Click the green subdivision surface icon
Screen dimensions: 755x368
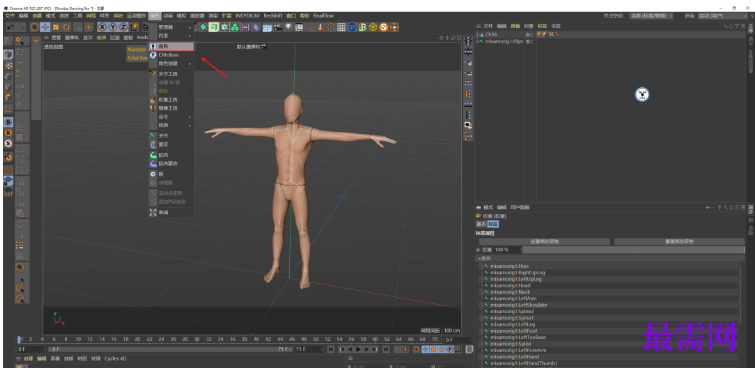pos(214,27)
